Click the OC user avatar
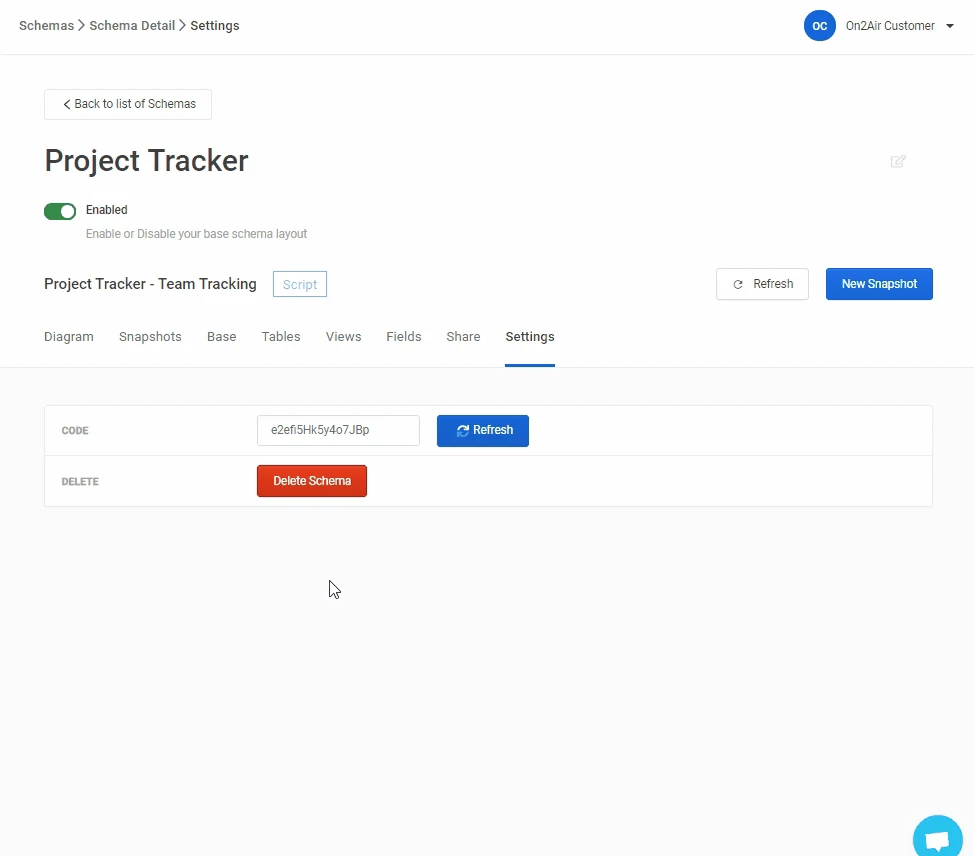 (819, 26)
